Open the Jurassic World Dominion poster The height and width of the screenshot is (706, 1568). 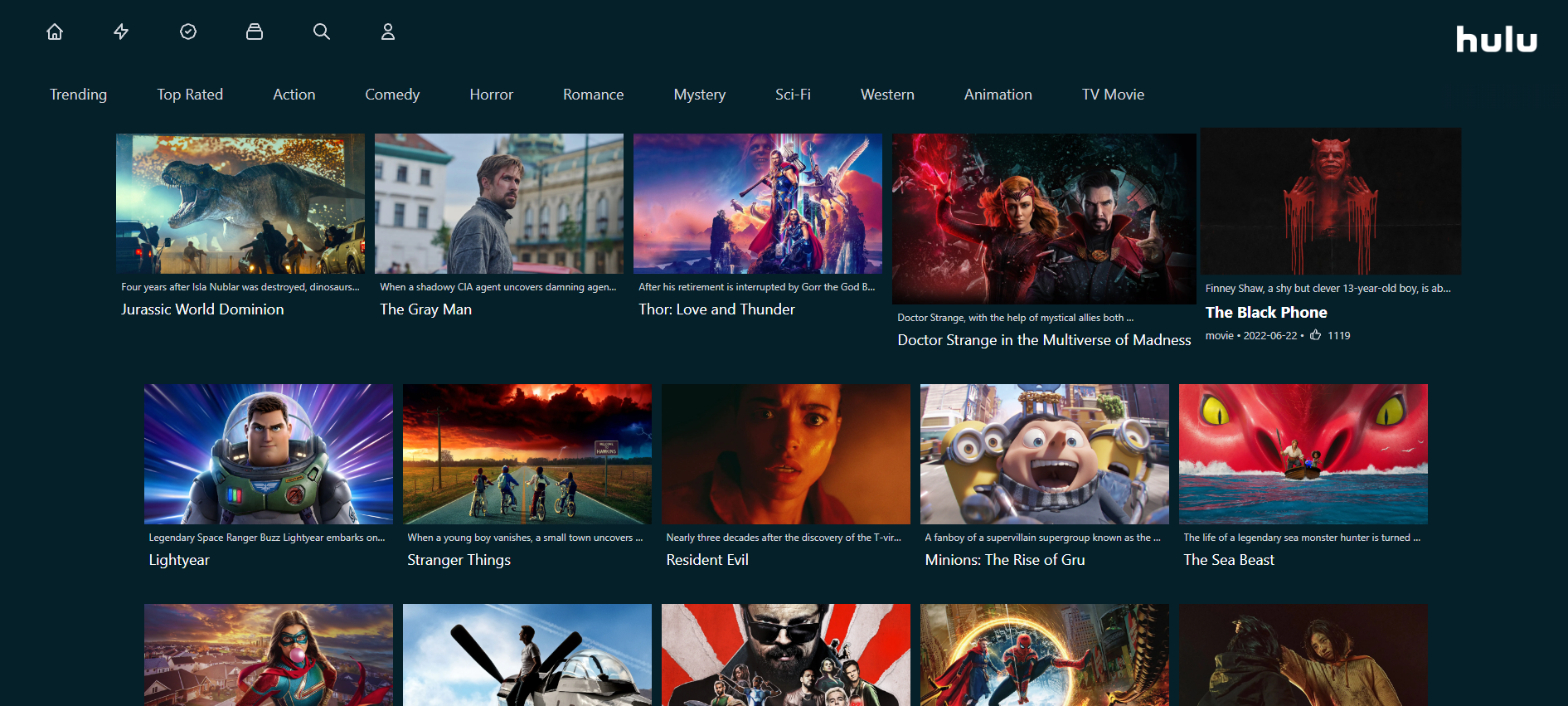240,204
